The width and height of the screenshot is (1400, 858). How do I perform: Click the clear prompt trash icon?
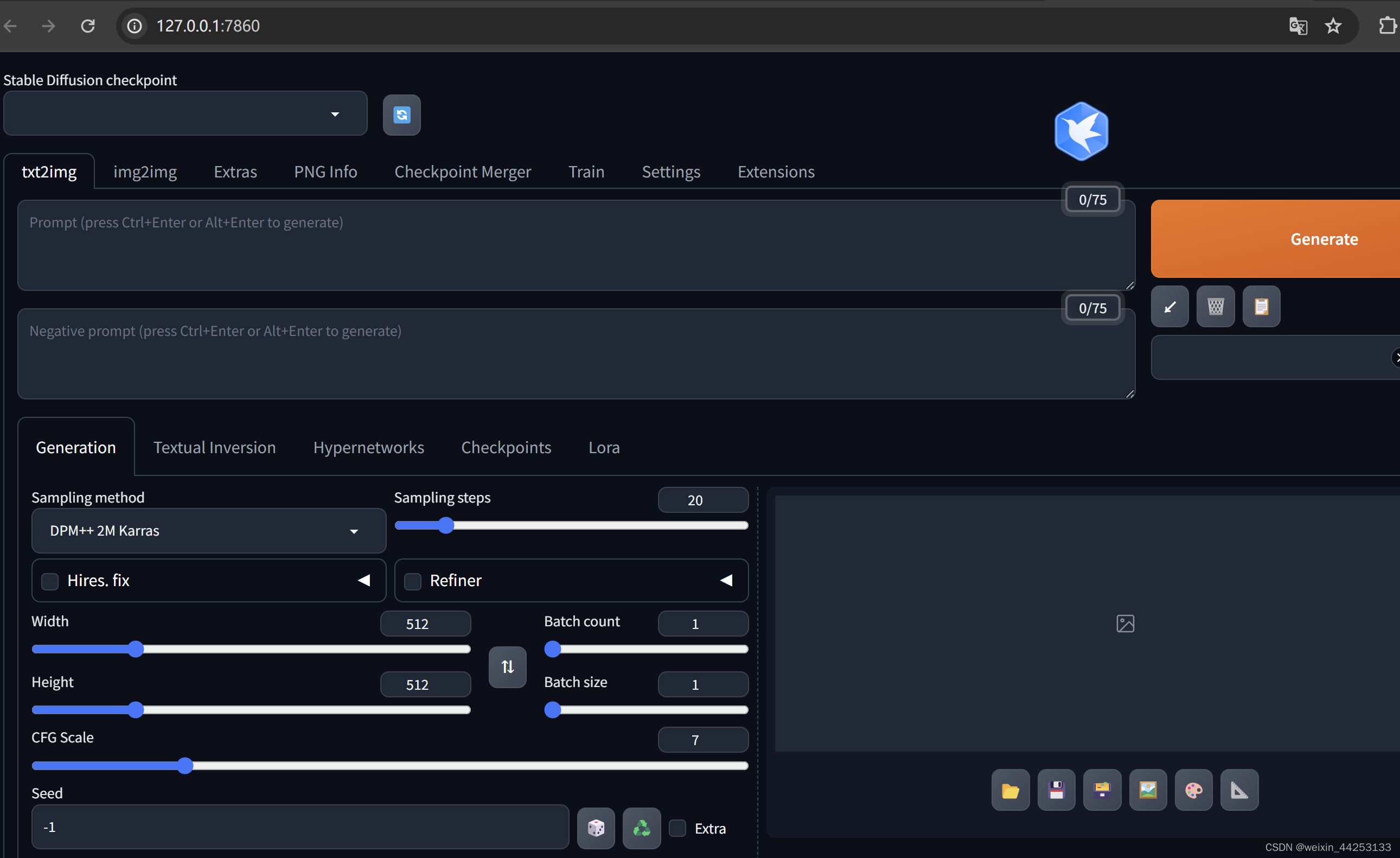point(1215,307)
